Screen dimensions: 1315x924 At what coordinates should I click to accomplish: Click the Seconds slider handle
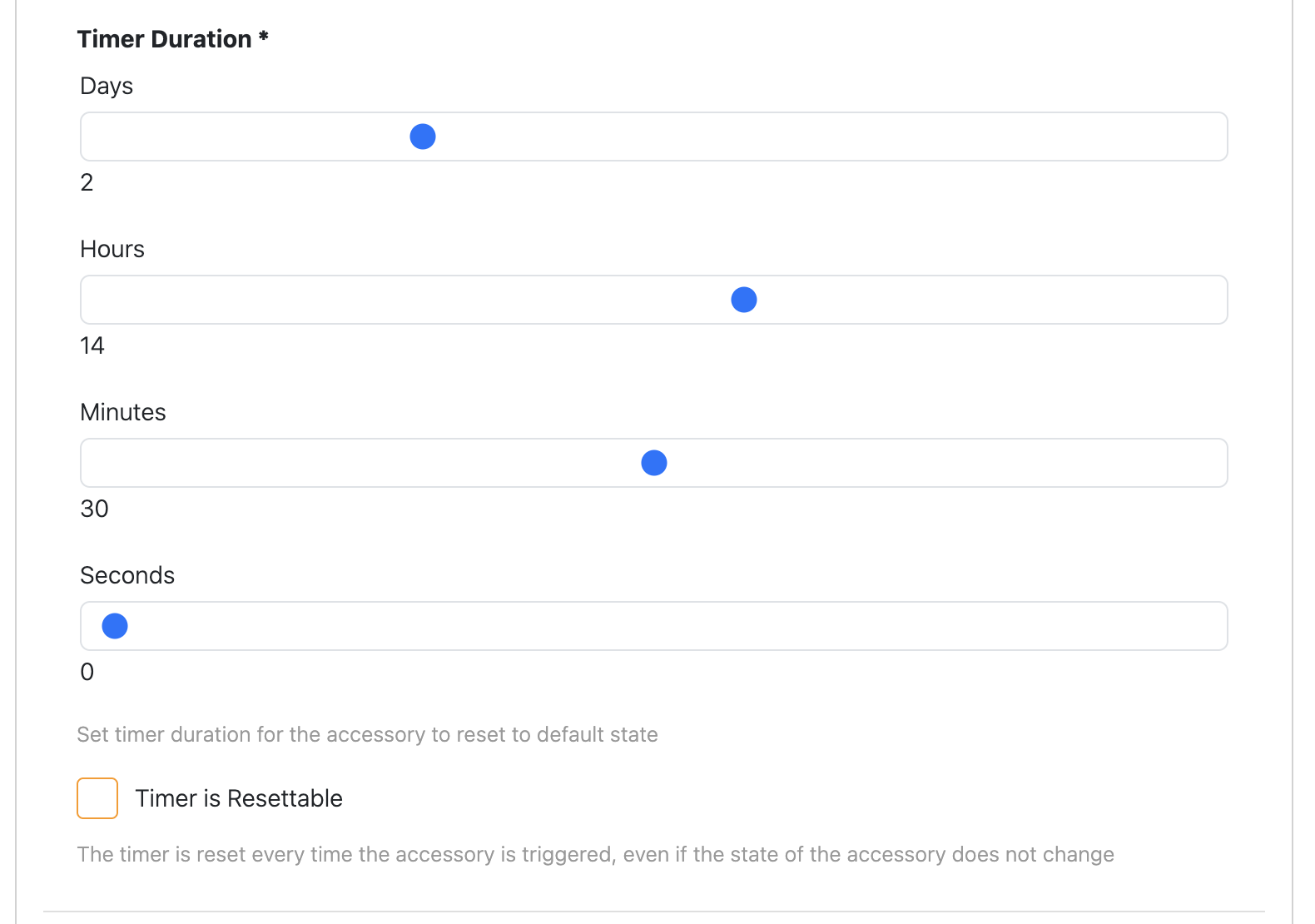point(115,626)
